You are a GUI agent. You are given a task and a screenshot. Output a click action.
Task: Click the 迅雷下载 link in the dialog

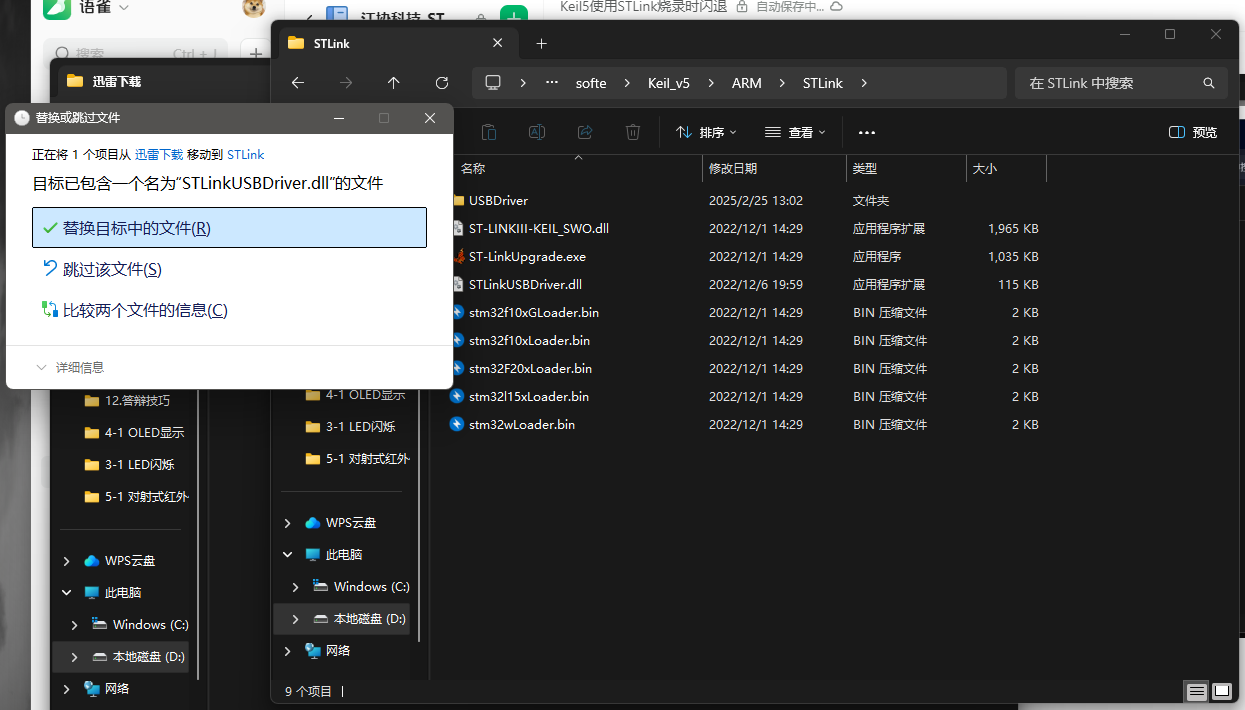click(159, 155)
